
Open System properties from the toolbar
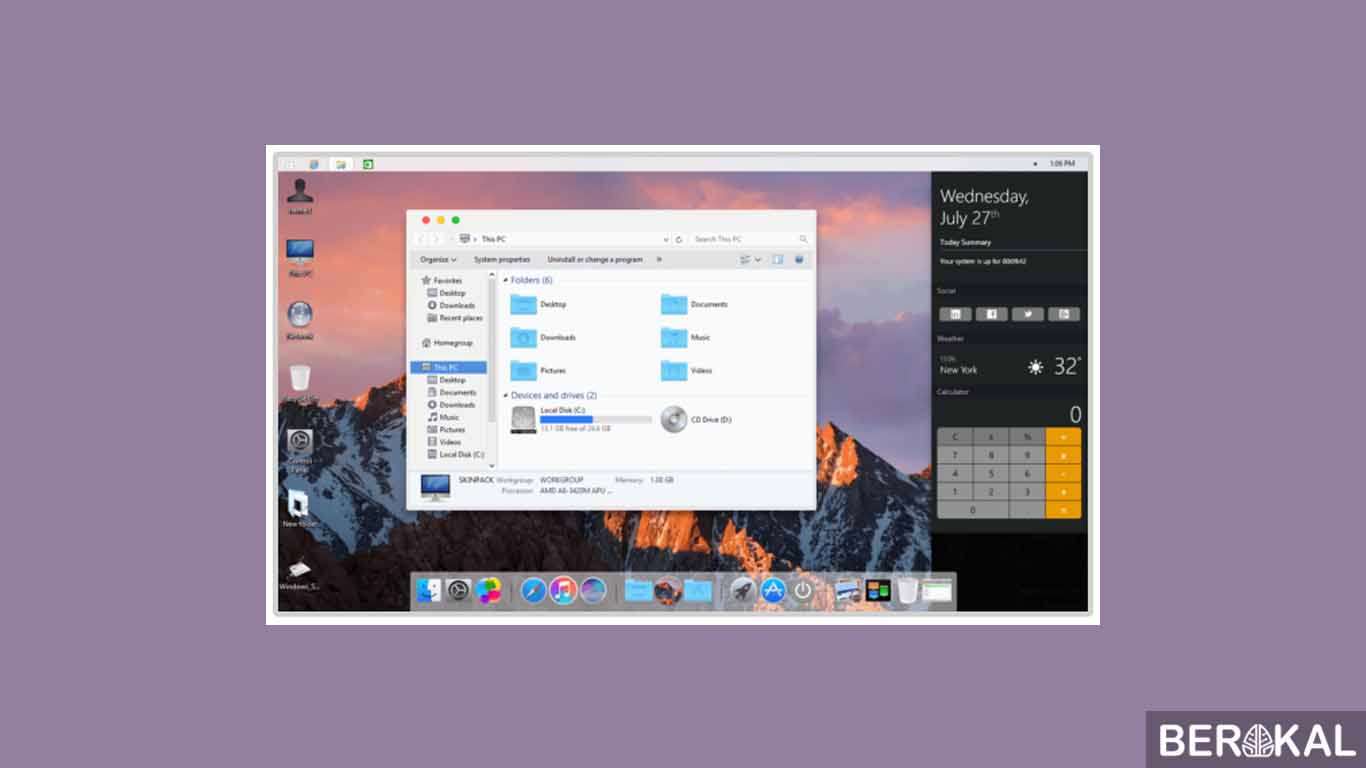pos(503,259)
